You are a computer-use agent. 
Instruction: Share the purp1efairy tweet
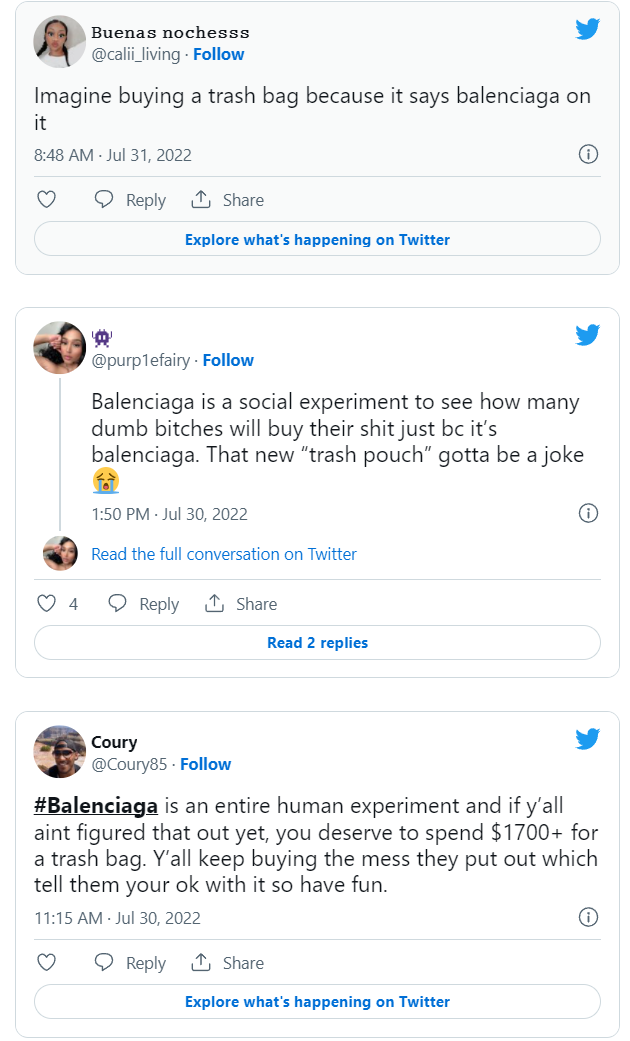click(241, 604)
